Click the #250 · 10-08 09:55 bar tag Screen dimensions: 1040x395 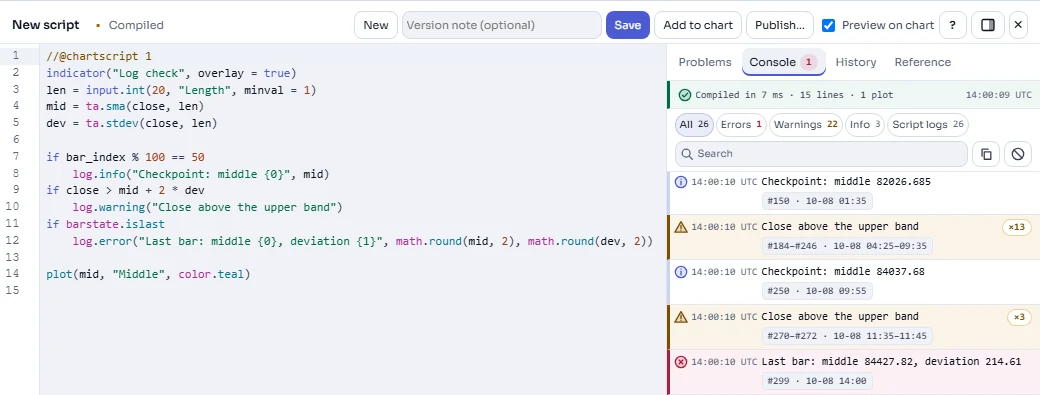point(817,291)
